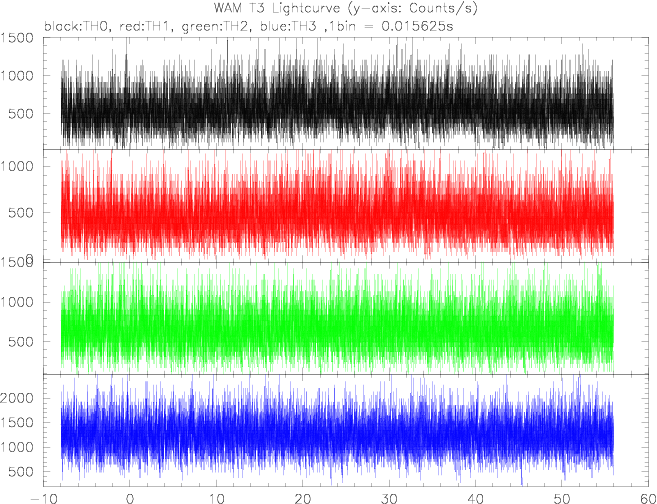657x504 pixels.
Task: Click the legend line beginning 'black:TH0, red:TH1'
Action: click(248, 27)
